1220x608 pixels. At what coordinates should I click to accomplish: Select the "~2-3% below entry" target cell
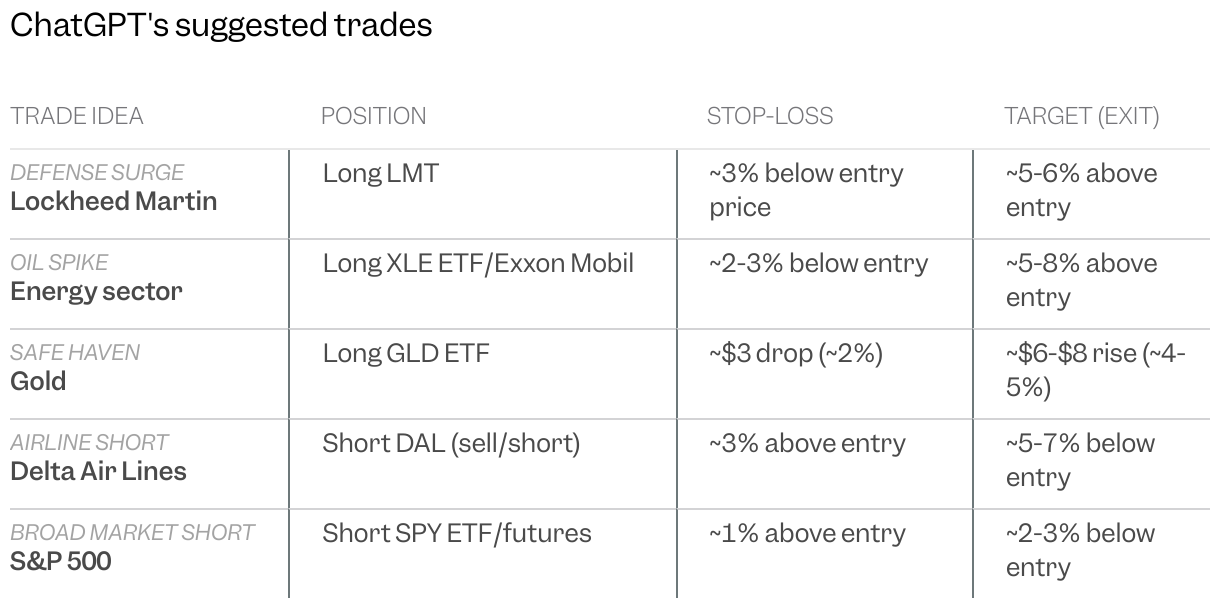[1080, 550]
